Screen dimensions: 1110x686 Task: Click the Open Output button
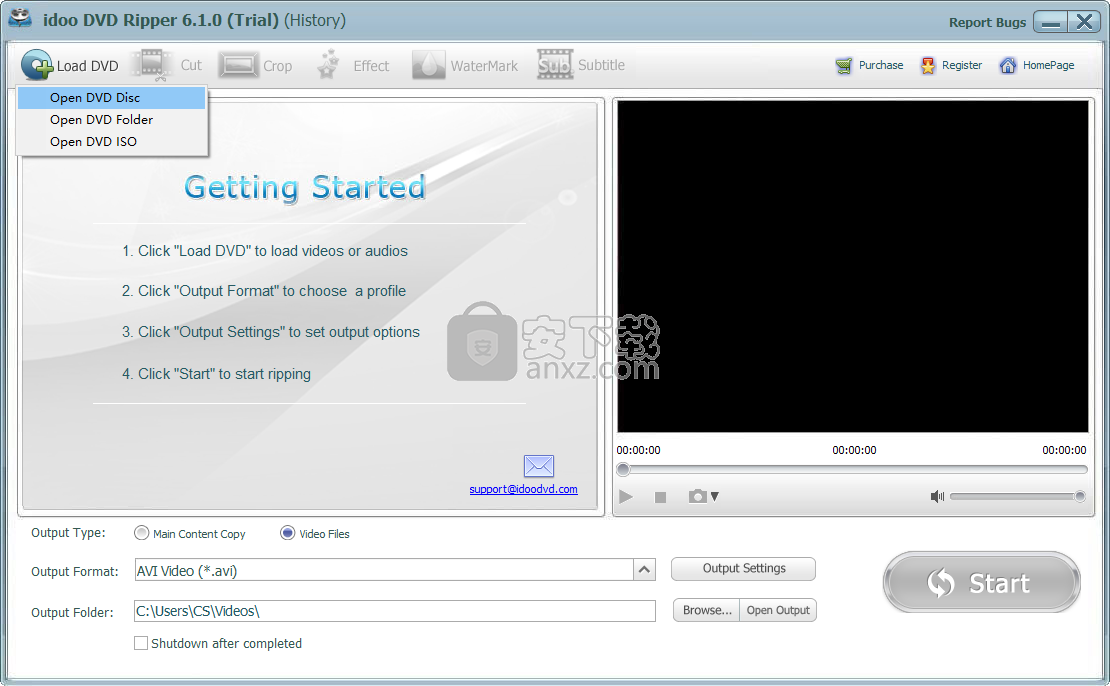pos(778,610)
